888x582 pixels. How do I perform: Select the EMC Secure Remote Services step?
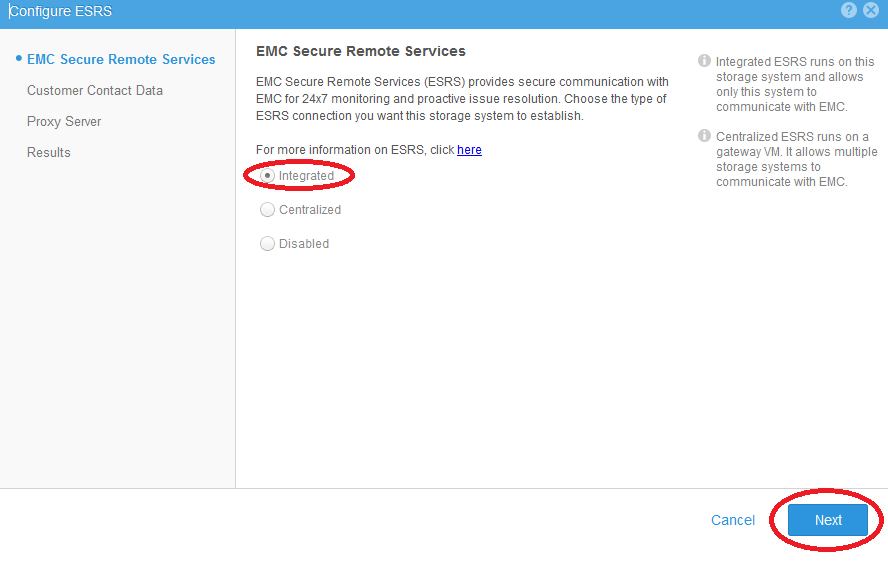pyautogui.click(x=120, y=59)
